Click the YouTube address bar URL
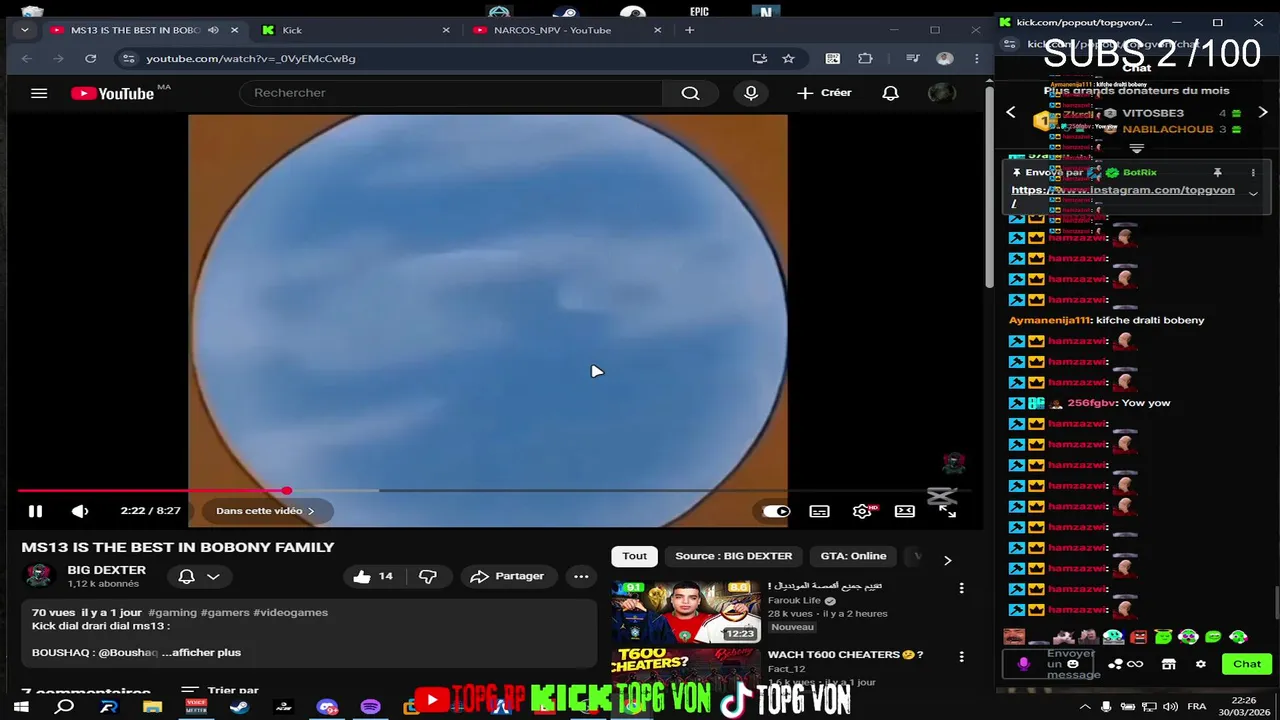Screen dimensions: 1280x720 [x=250, y=59]
